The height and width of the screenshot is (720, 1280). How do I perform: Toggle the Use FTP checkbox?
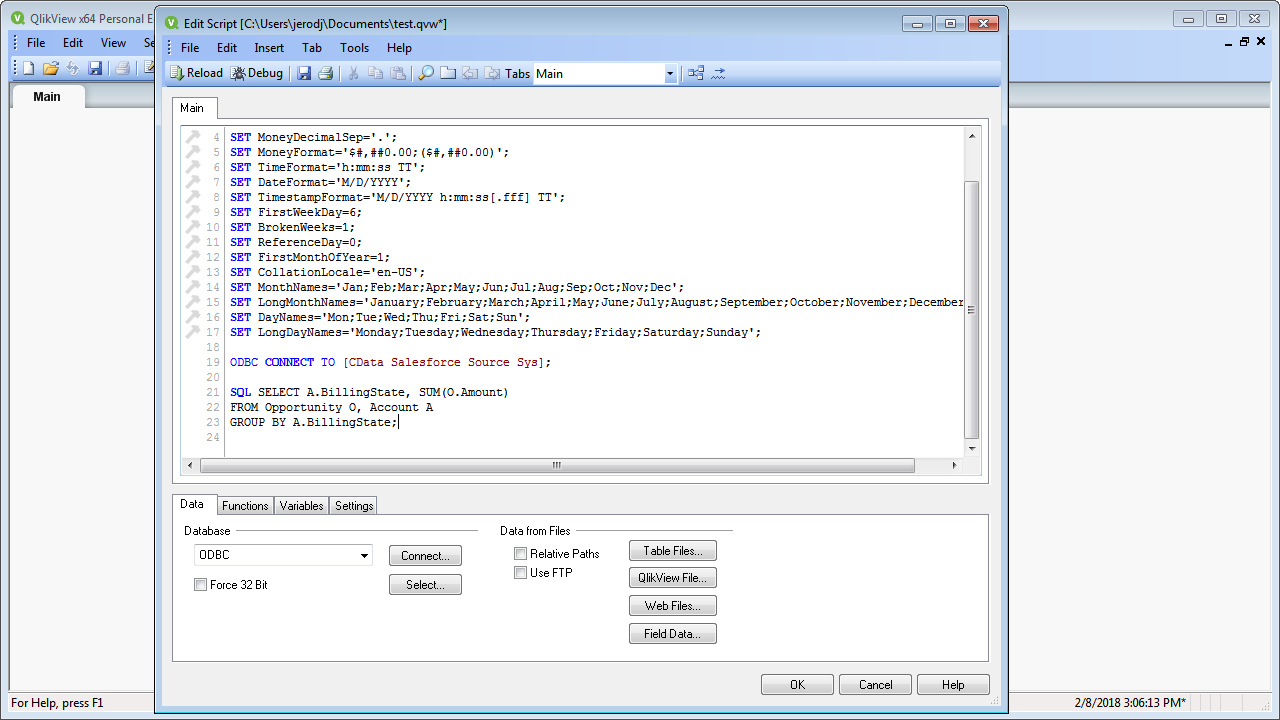(520, 573)
